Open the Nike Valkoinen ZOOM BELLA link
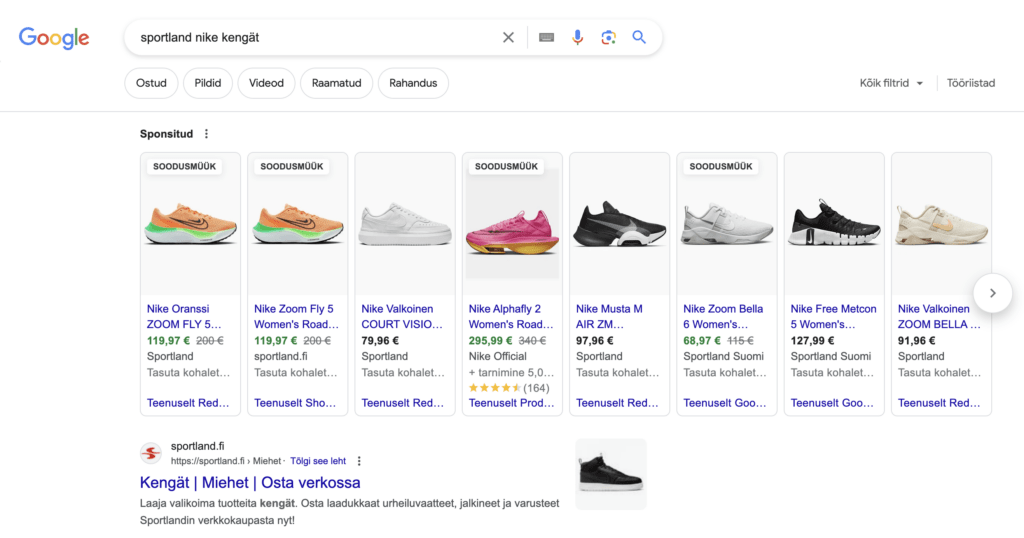The image size is (1024, 538). [x=939, y=317]
